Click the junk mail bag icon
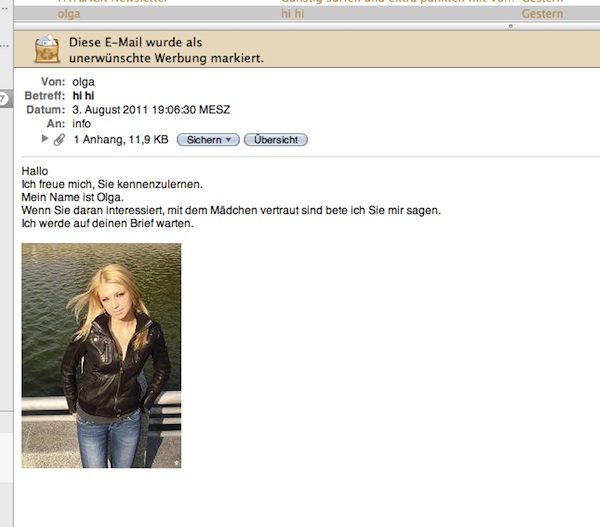This screenshot has height=527, width=600. 47,49
